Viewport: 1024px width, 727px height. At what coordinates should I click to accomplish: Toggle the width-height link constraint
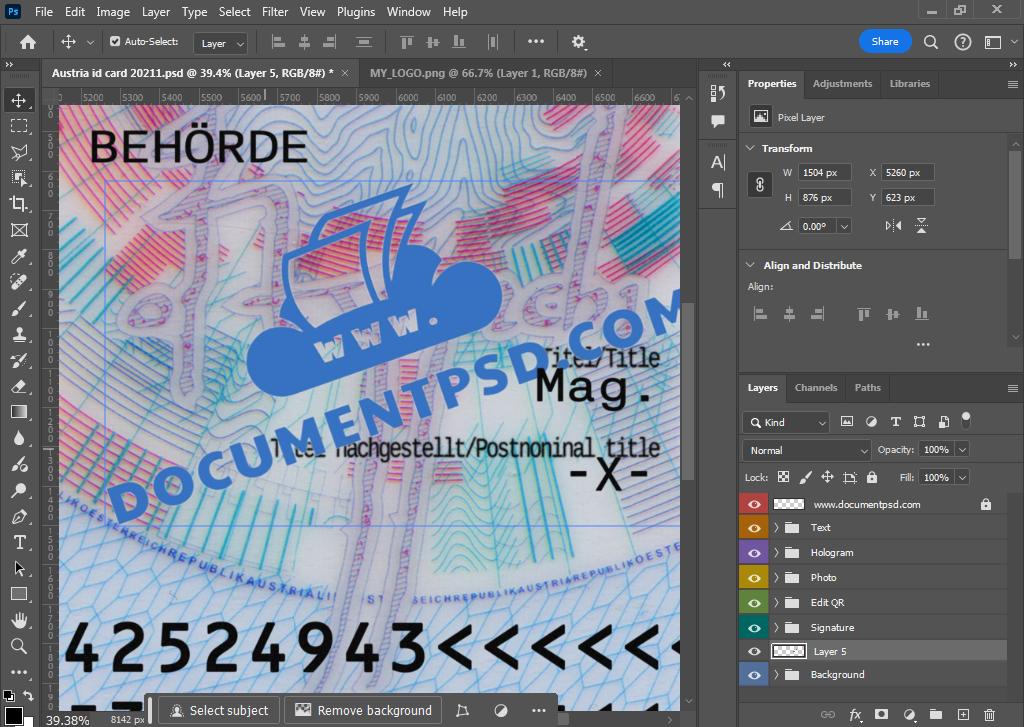(760, 185)
